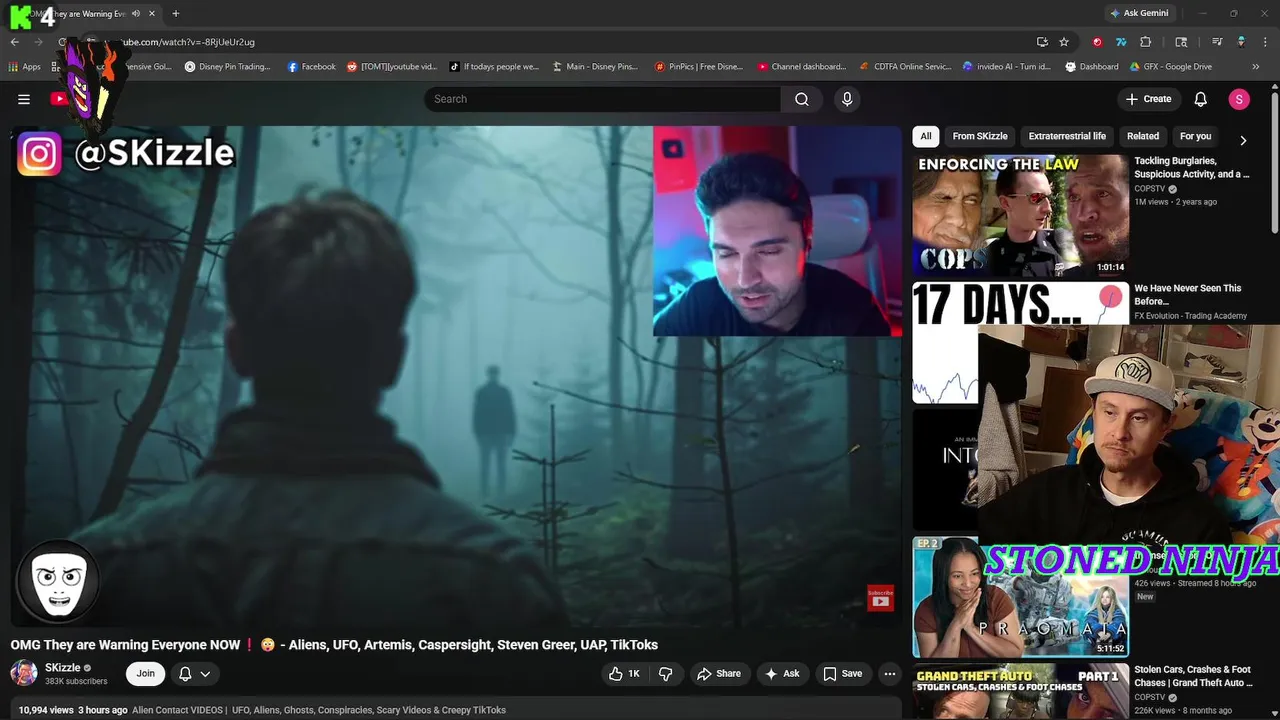Click the Ask button under the video
Image resolution: width=1280 pixels, height=720 pixels.
pos(782,674)
